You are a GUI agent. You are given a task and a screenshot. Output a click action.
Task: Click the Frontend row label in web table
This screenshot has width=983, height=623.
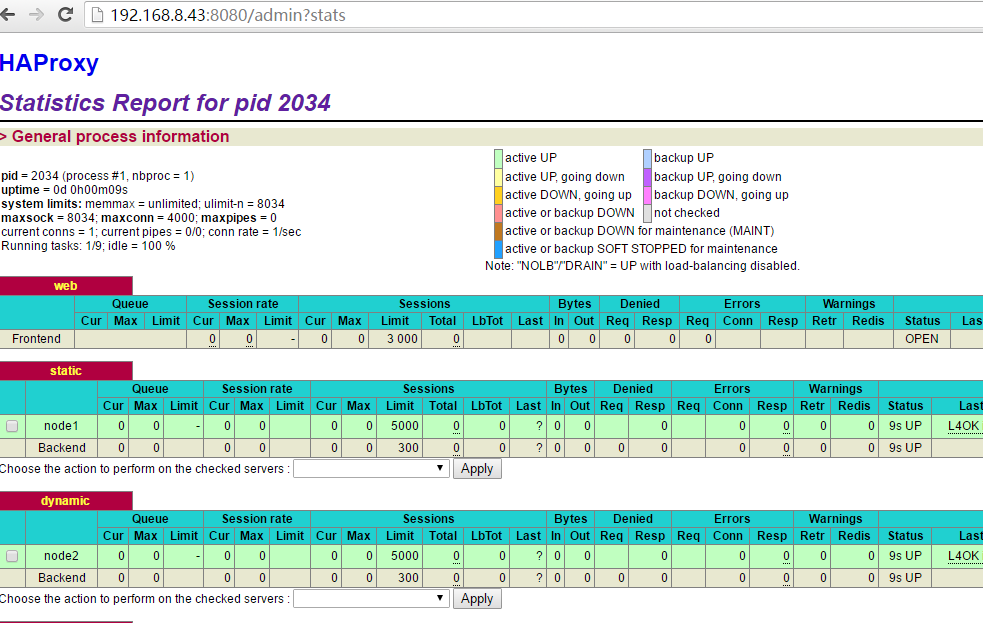point(36,339)
